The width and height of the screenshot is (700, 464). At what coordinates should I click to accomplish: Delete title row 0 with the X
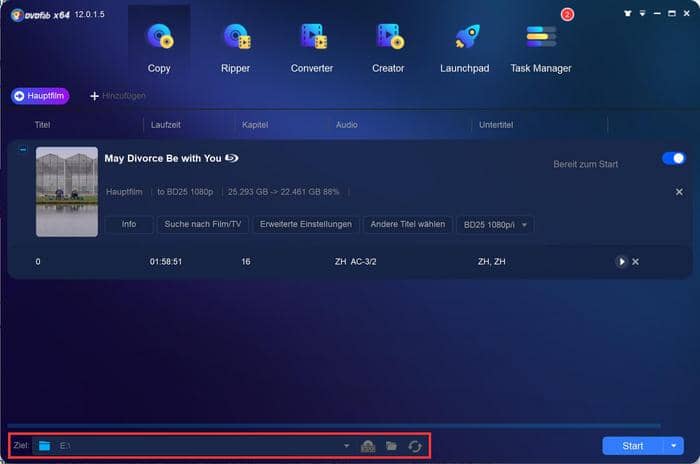[x=635, y=262]
